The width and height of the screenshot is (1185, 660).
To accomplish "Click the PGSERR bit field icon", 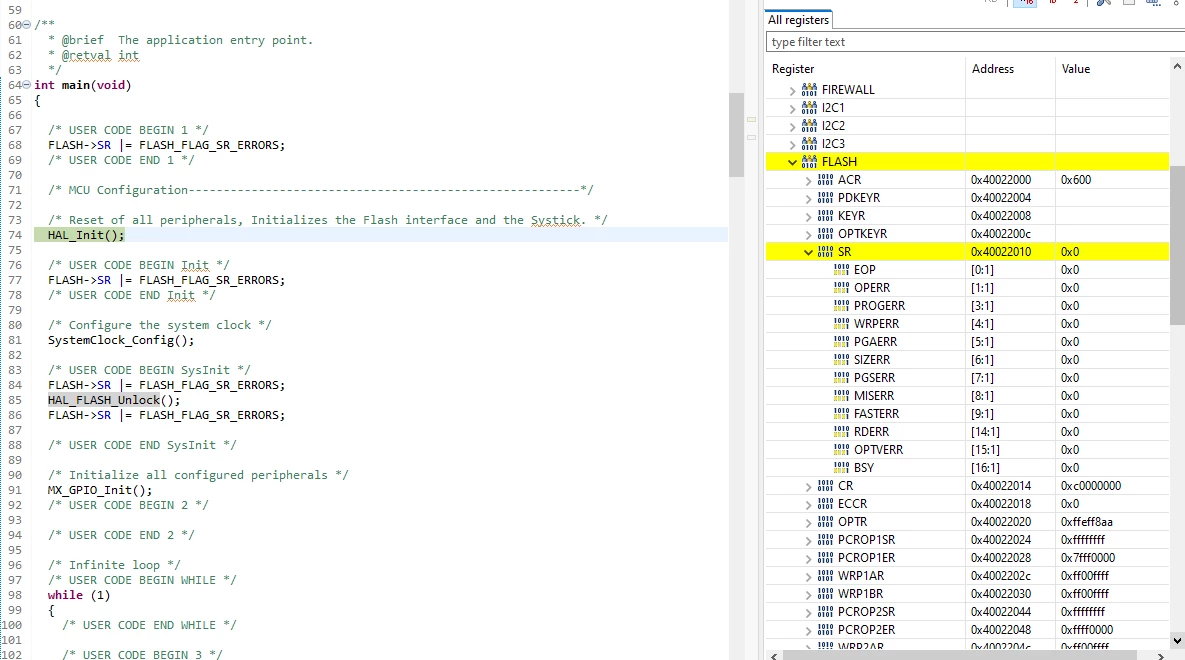I will tap(841, 377).
